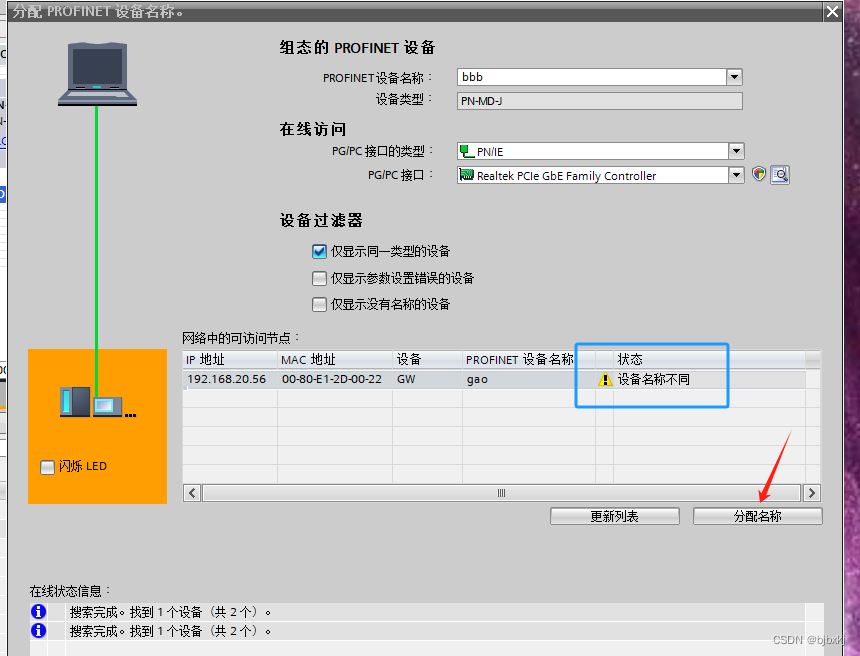Screen dimensions: 860x656
Task: Click the magnifier search icon beside PG/PC interface
Action: tap(780, 175)
